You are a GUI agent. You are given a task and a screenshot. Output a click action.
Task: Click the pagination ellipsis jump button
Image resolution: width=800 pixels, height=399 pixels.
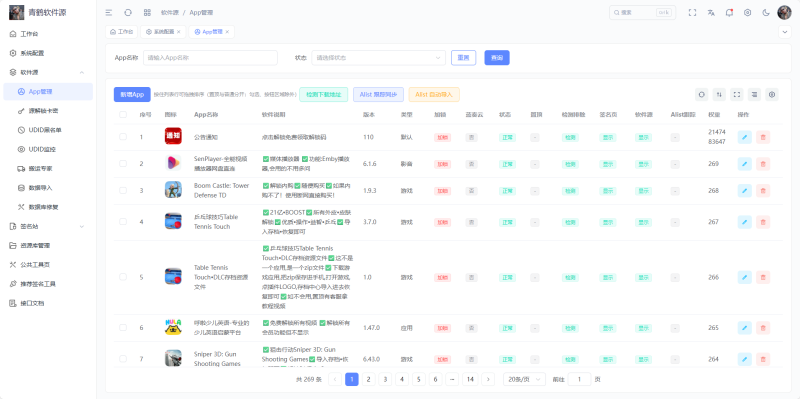coord(452,379)
